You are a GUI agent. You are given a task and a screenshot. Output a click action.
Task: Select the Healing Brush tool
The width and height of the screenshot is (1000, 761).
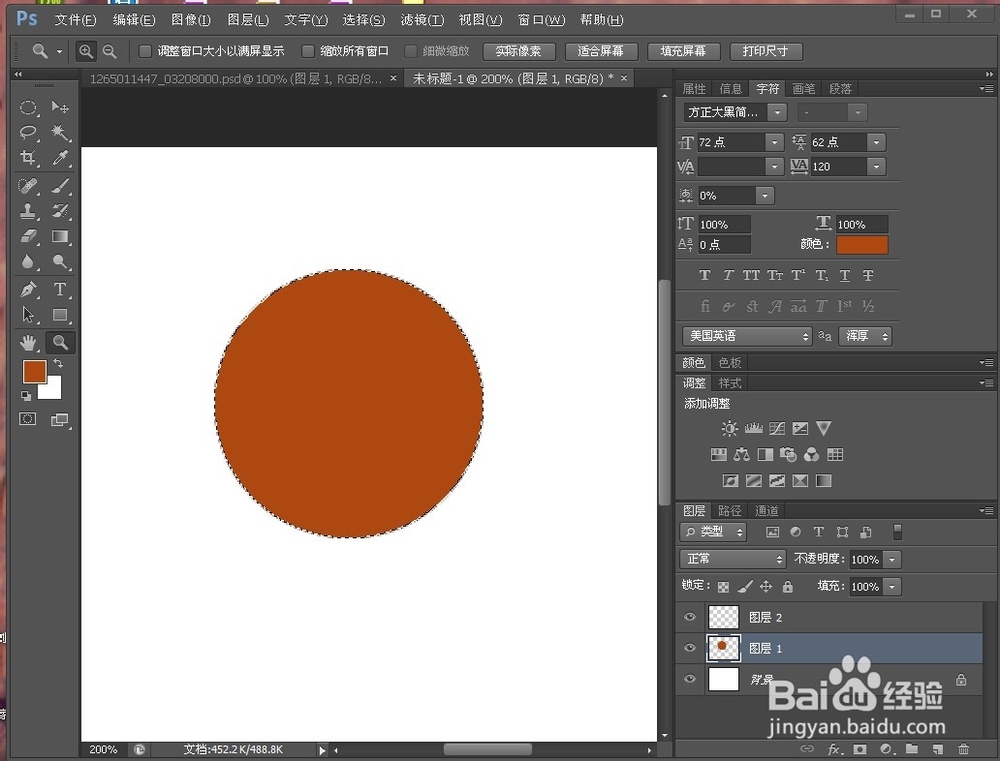tap(27, 186)
